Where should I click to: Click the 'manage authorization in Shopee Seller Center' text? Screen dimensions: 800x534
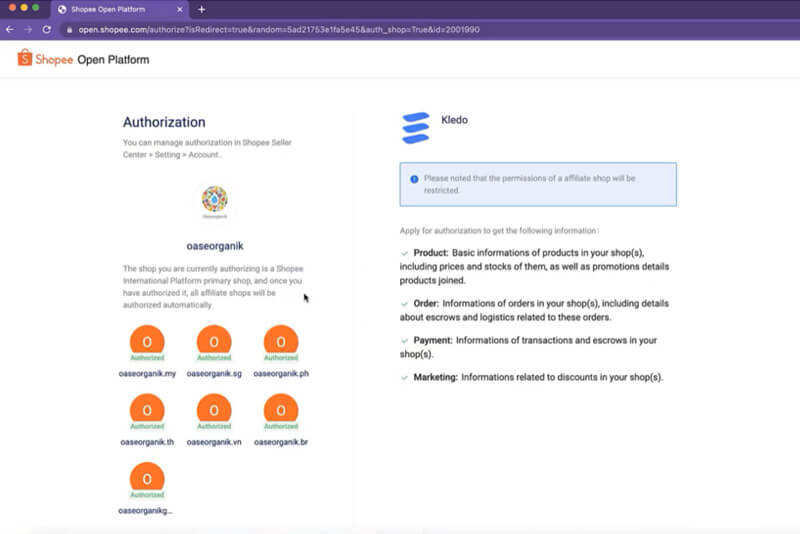(207, 148)
